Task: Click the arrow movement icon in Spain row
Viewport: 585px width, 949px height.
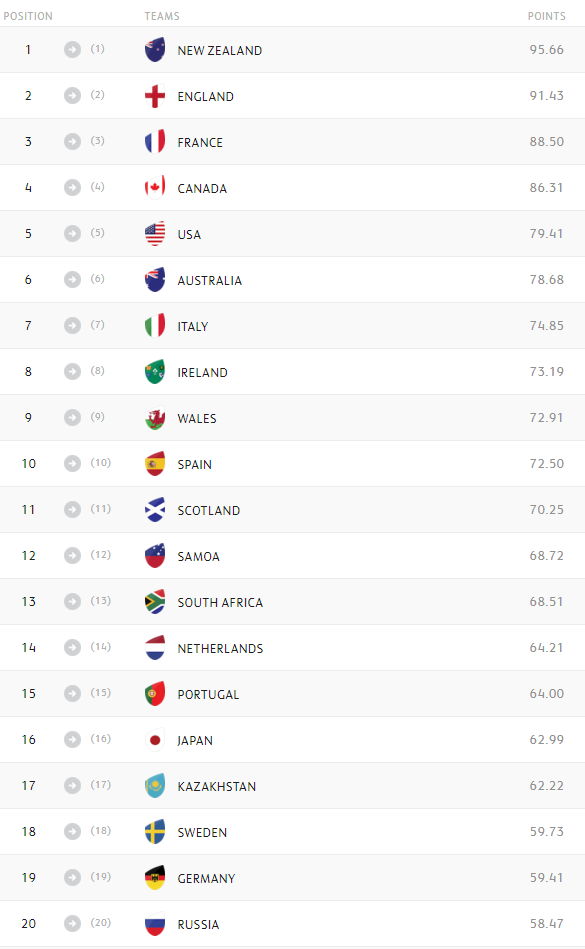Action: point(73,464)
